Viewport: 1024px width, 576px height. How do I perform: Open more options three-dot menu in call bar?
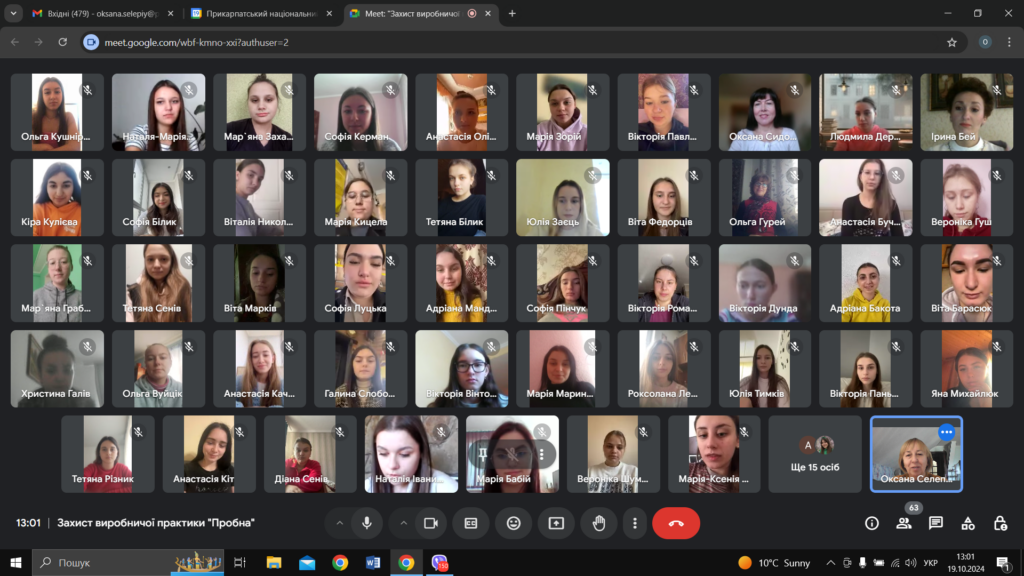pyautogui.click(x=634, y=523)
